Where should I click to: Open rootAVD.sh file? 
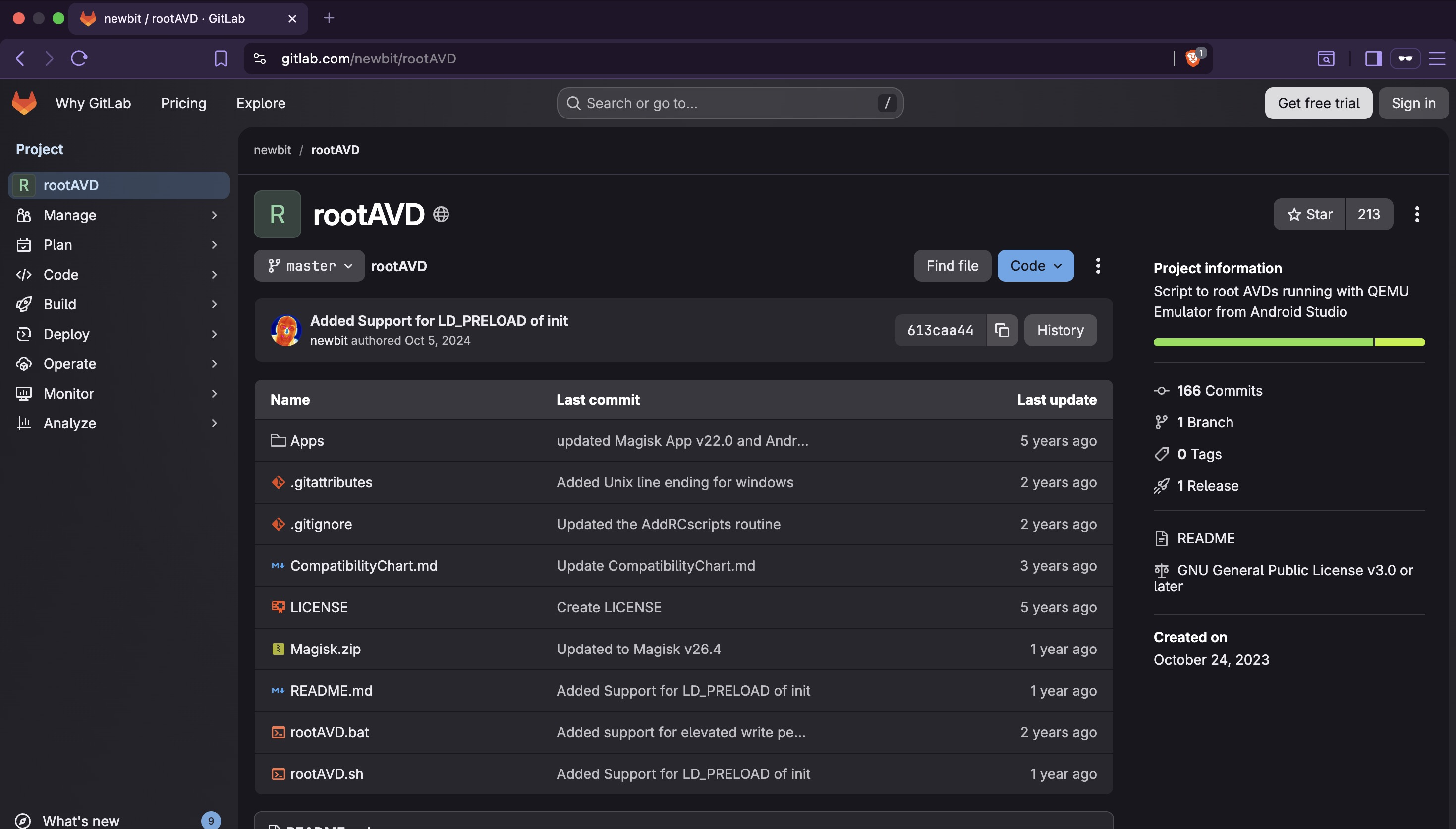pyautogui.click(x=327, y=774)
